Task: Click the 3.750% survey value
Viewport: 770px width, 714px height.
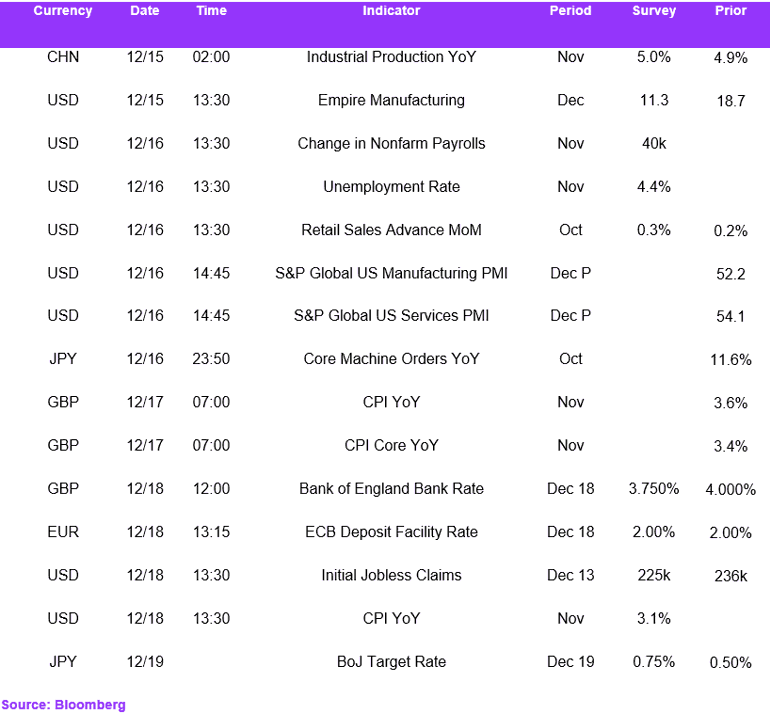Action: coord(654,489)
